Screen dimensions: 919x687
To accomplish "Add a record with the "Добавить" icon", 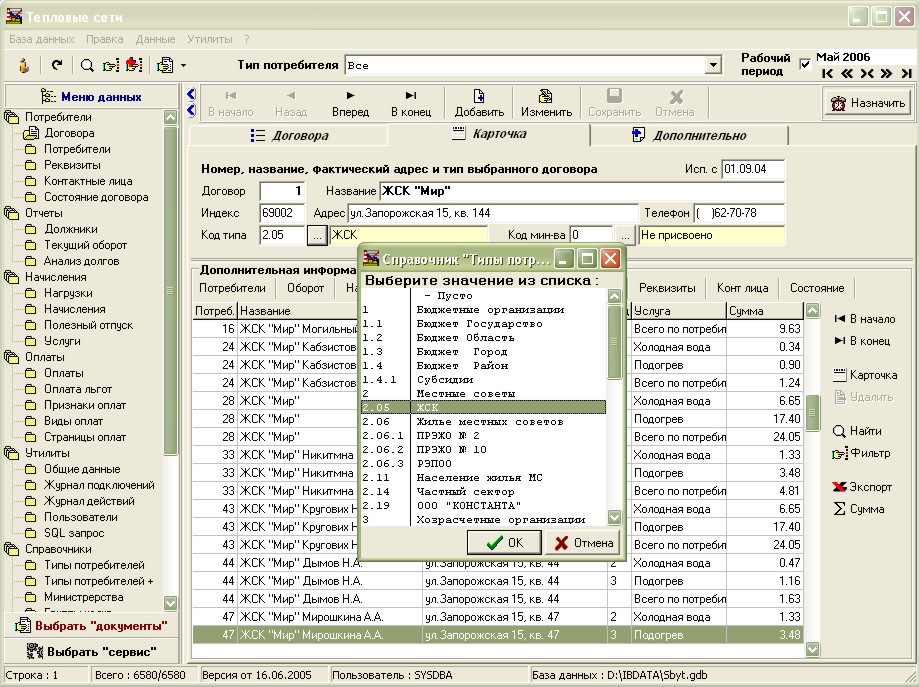I will click(x=479, y=103).
